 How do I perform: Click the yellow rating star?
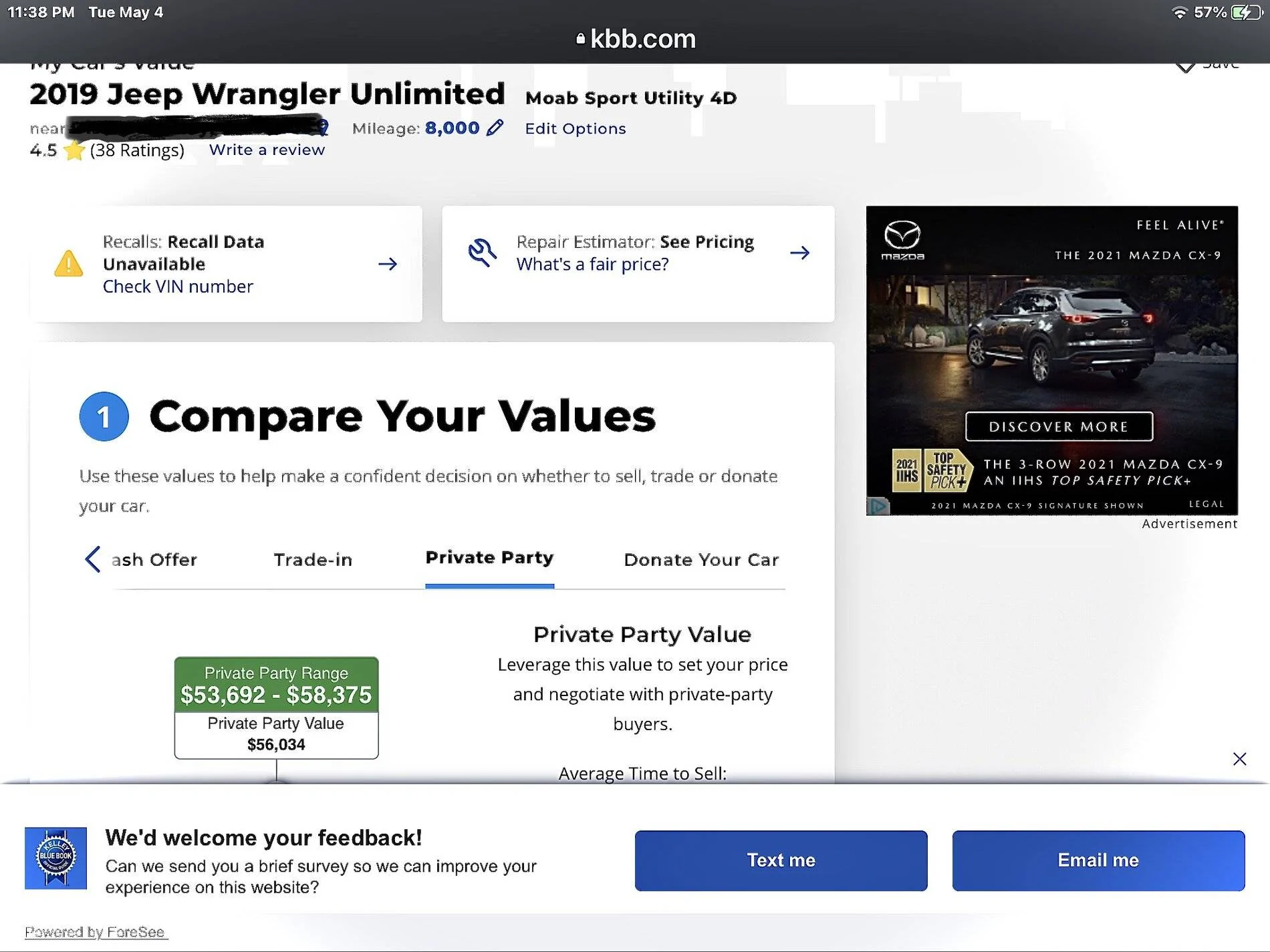pos(74,150)
